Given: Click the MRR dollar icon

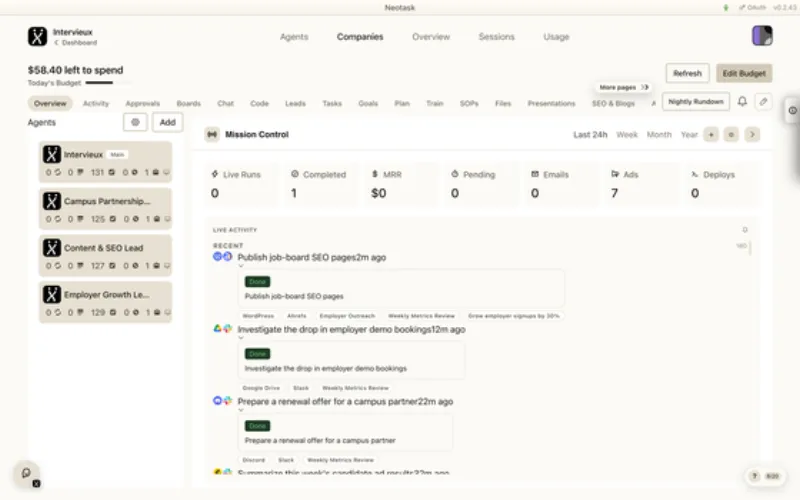Looking at the screenshot, I should [374, 174].
